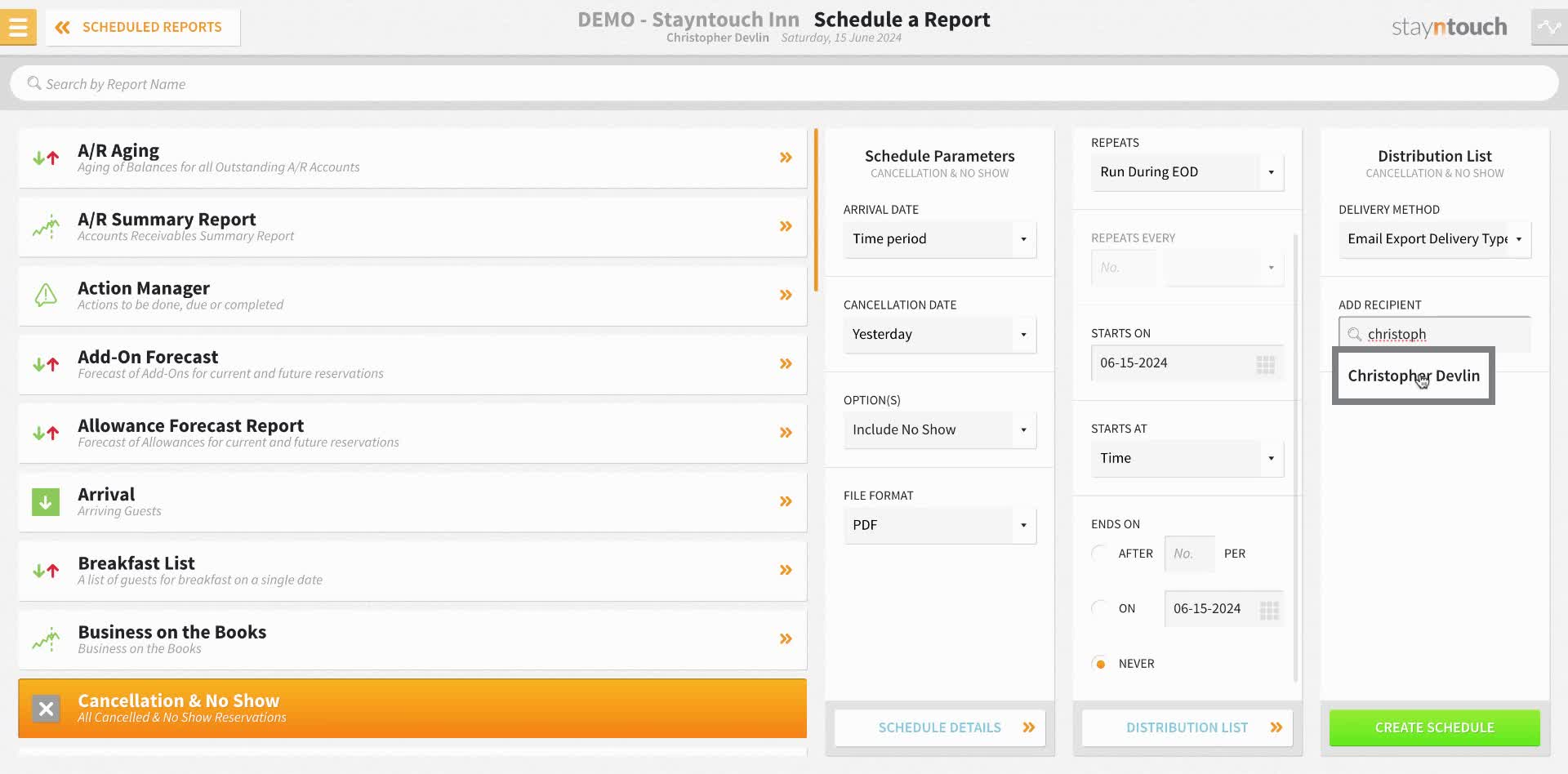Image resolution: width=1568 pixels, height=774 pixels.
Task: Open the Delivery Method dropdown
Action: [x=1435, y=239]
